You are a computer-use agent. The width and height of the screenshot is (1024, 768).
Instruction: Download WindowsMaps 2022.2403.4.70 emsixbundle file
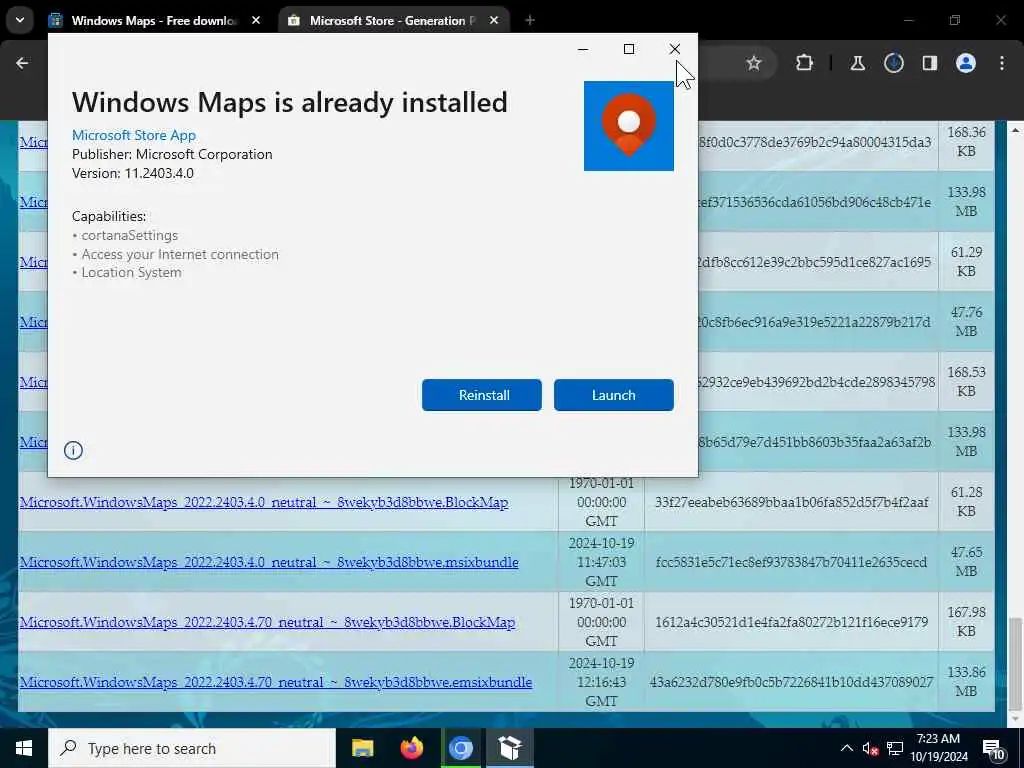pyautogui.click(x=276, y=682)
